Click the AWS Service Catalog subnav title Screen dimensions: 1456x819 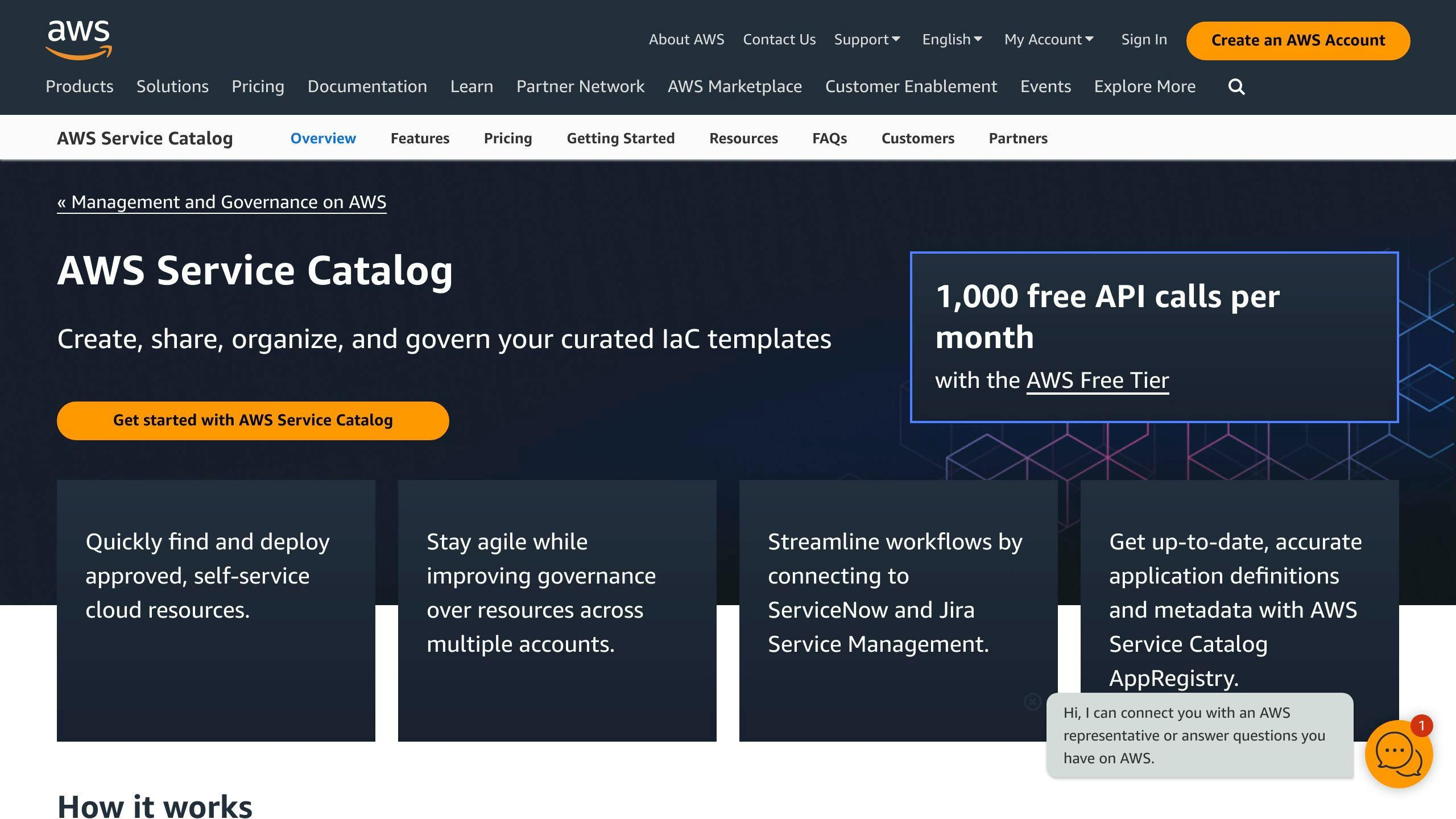click(x=145, y=138)
